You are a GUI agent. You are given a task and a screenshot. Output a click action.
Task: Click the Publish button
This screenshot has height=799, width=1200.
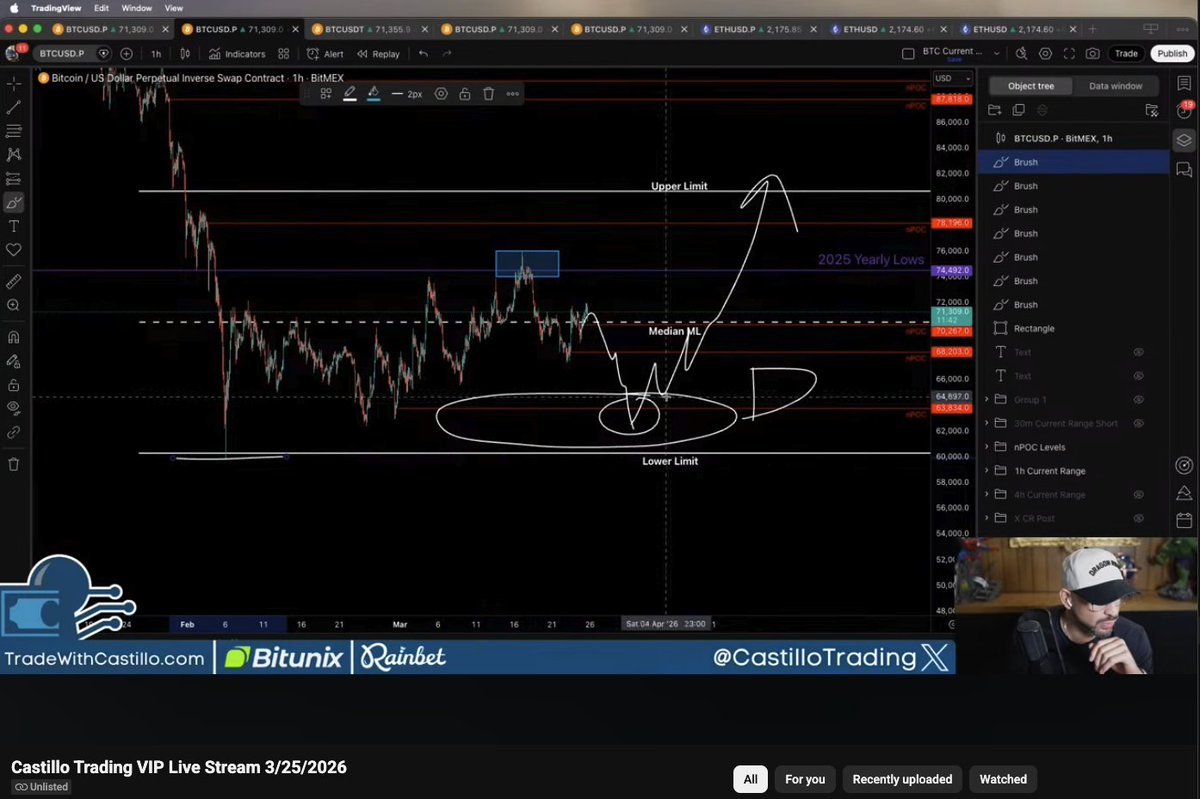point(1171,54)
